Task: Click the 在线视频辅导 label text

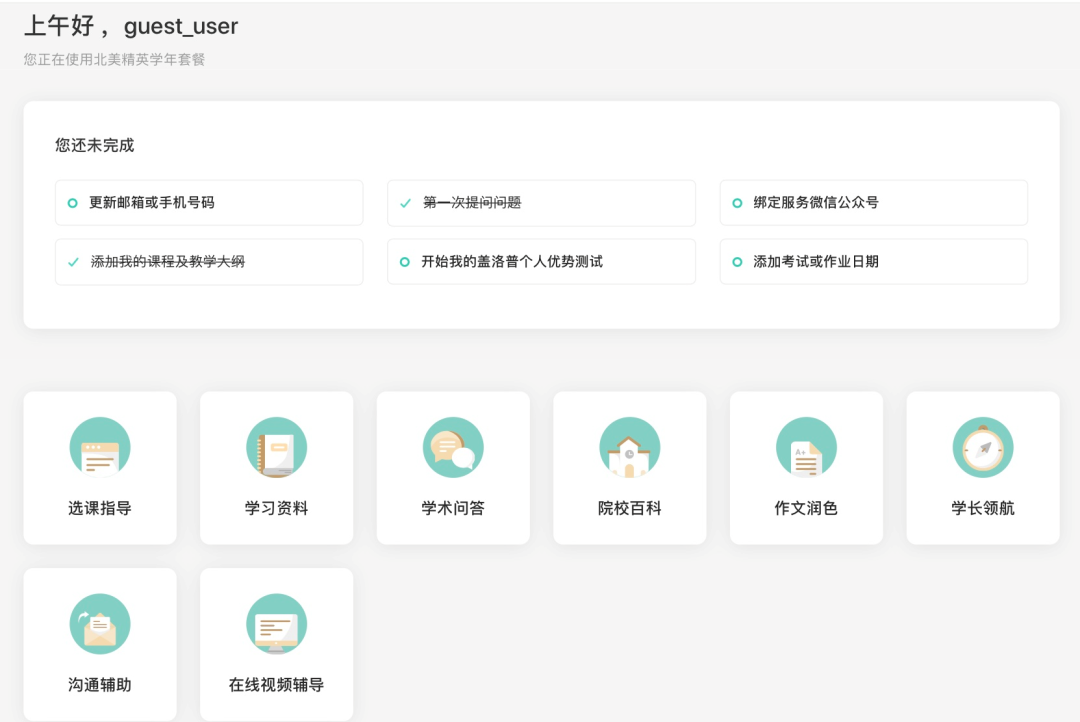Action: pos(276,685)
